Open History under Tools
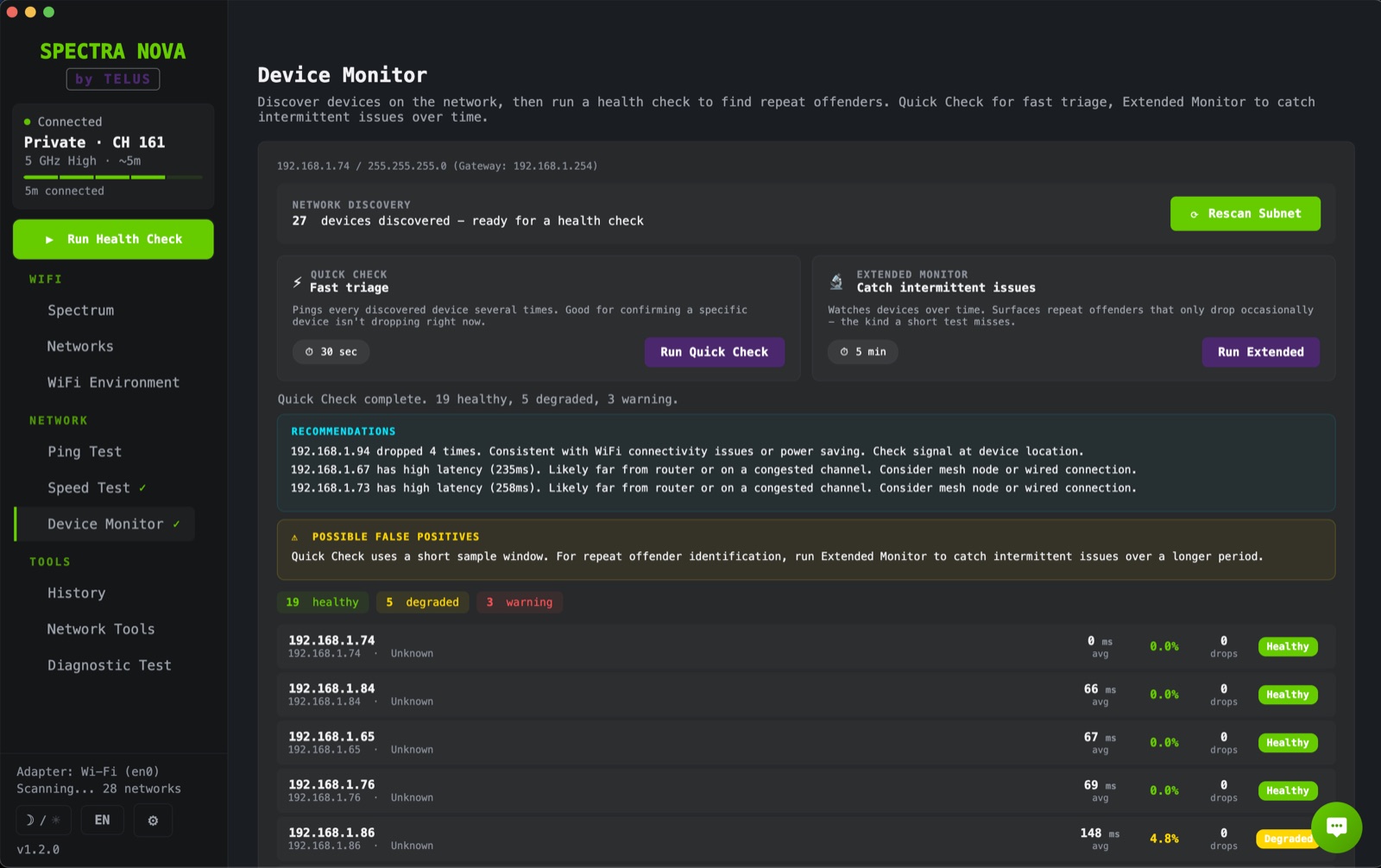Screen dimensions: 1381x868 point(77,593)
